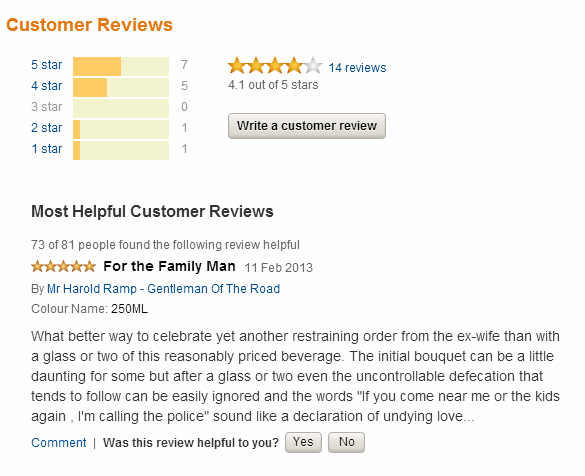Open the 14 reviews link

(x=357, y=68)
